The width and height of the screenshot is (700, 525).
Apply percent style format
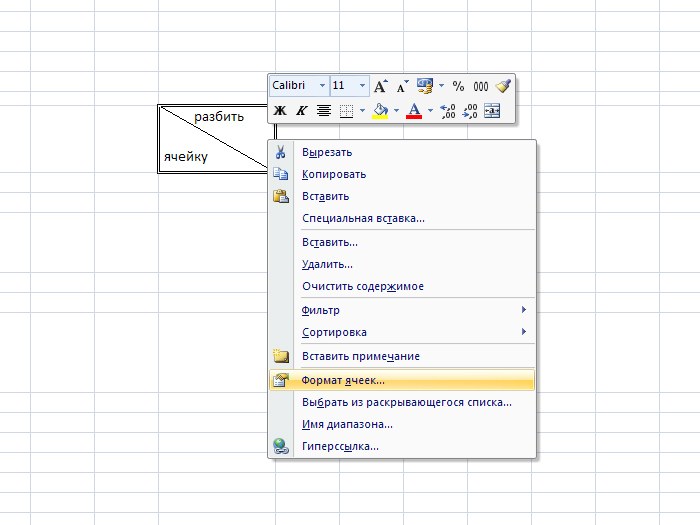(458, 86)
